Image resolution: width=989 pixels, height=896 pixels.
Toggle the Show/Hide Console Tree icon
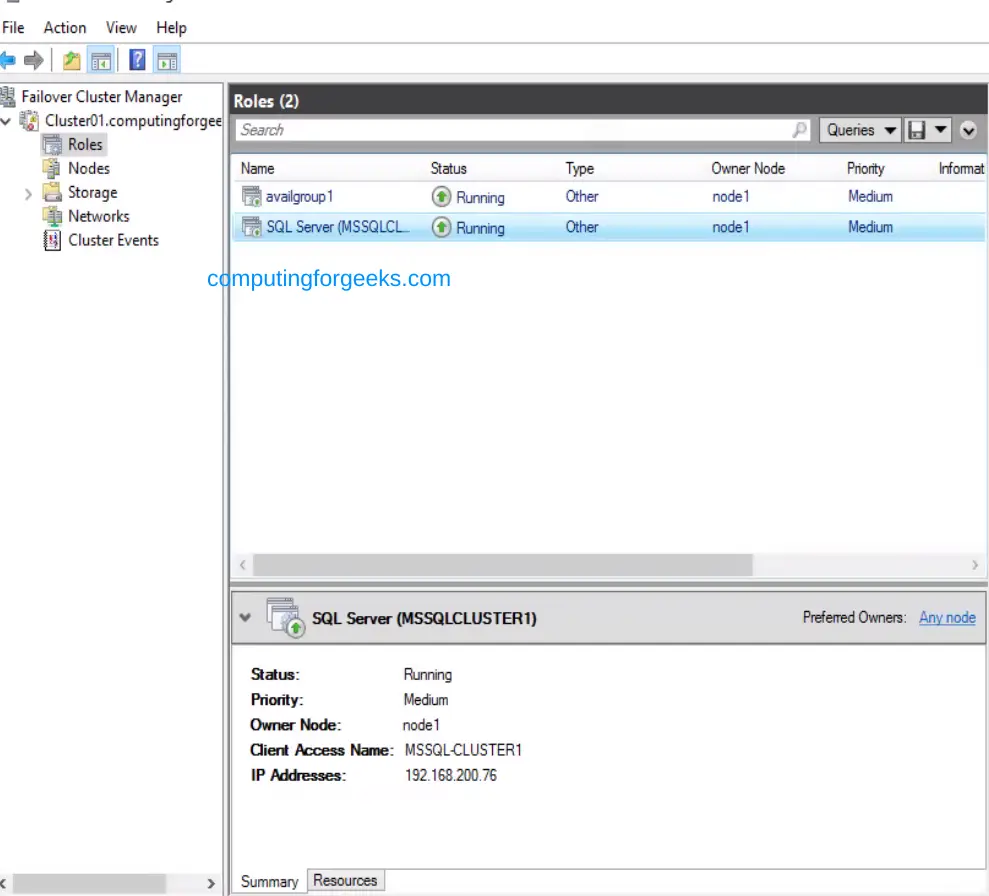coord(101,61)
